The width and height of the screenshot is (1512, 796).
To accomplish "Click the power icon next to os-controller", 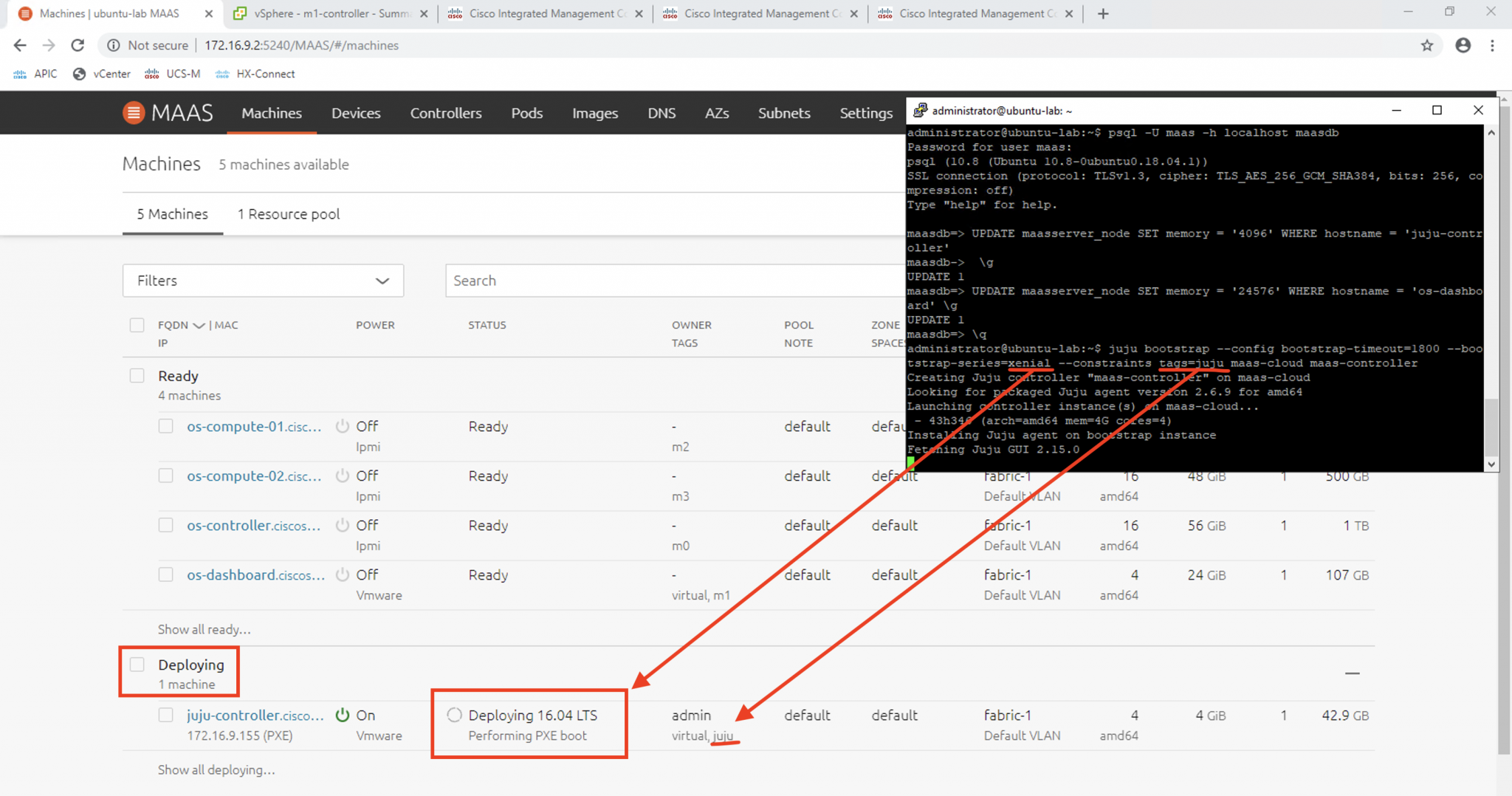I will pos(342,525).
